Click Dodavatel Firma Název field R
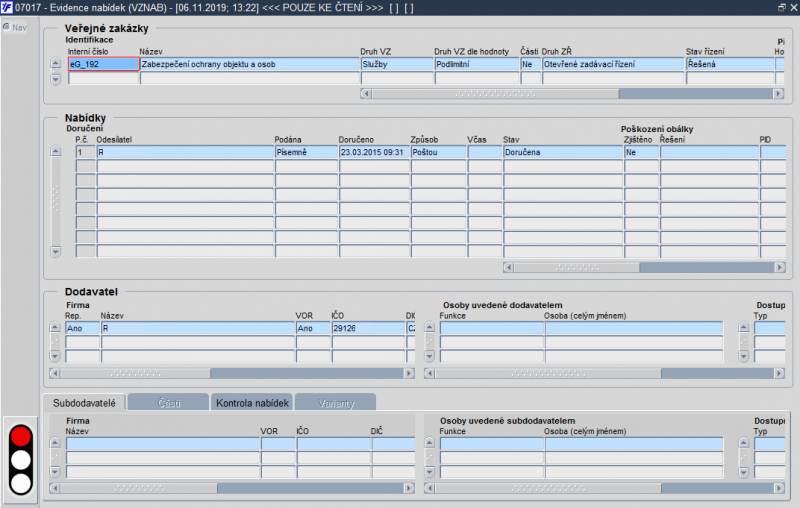The width and height of the screenshot is (800, 508). (x=197, y=328)
